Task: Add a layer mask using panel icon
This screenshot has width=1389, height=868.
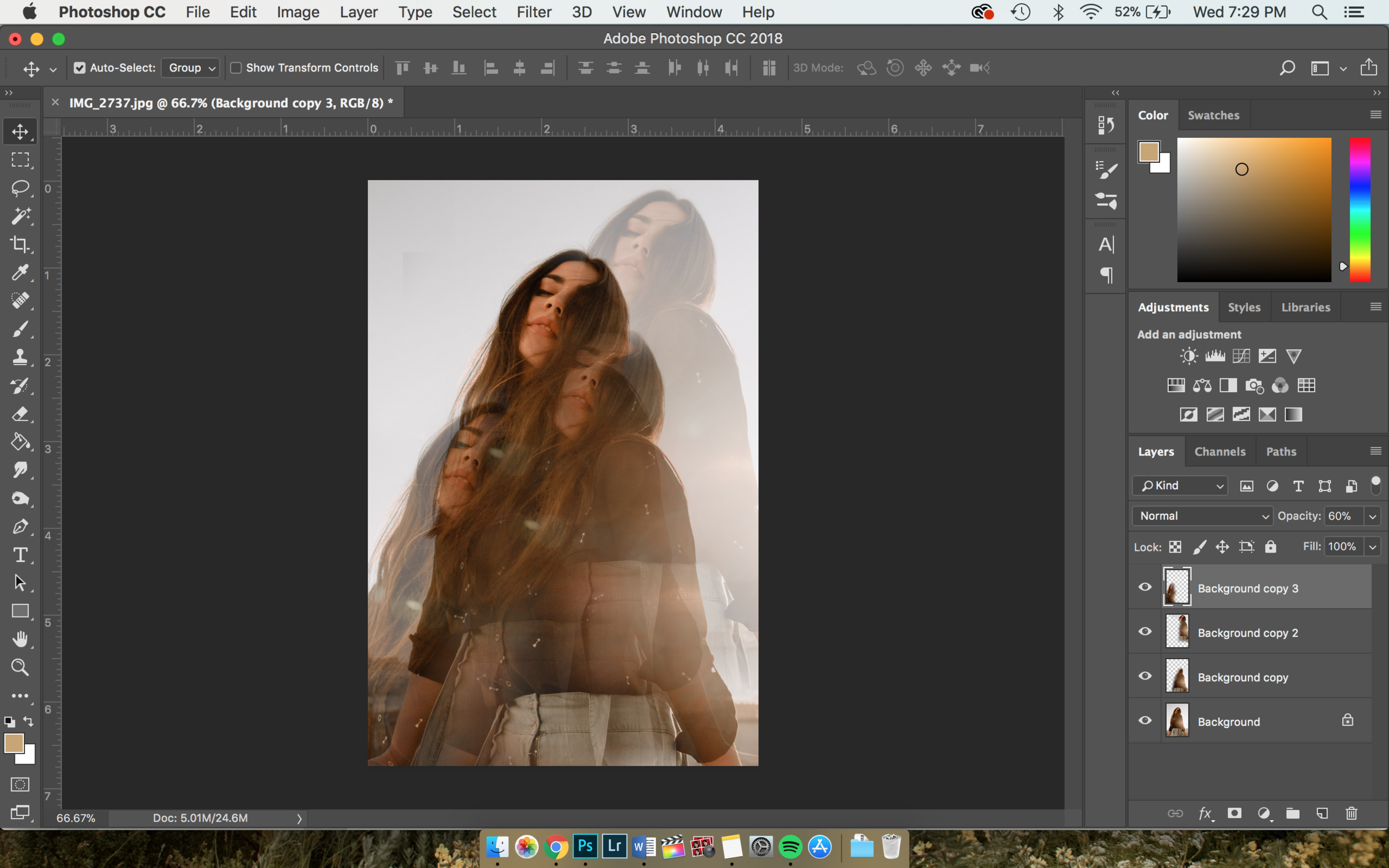Action: [1234, 814]
